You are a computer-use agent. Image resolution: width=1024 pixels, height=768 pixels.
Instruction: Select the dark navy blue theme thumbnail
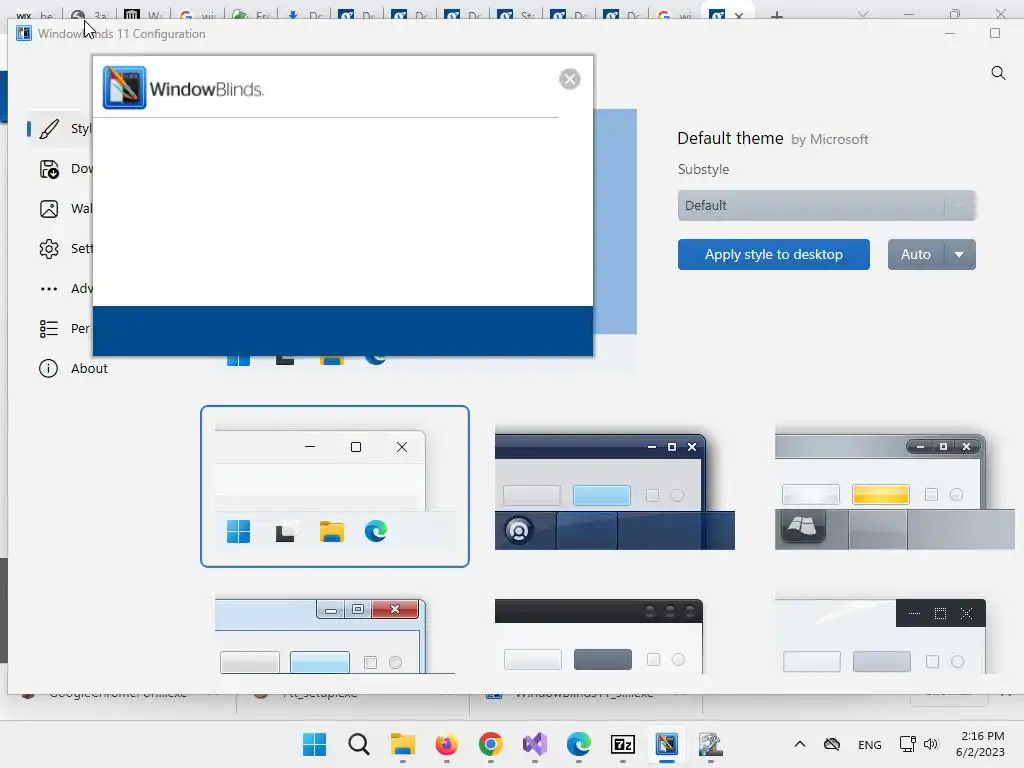click(615, 487)
